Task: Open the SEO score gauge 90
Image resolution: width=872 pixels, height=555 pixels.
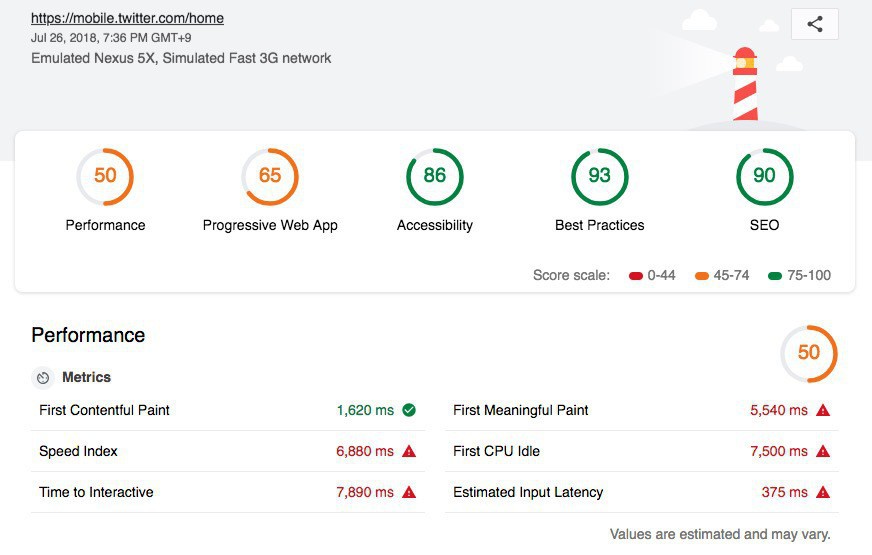Action: click(764, 177)
